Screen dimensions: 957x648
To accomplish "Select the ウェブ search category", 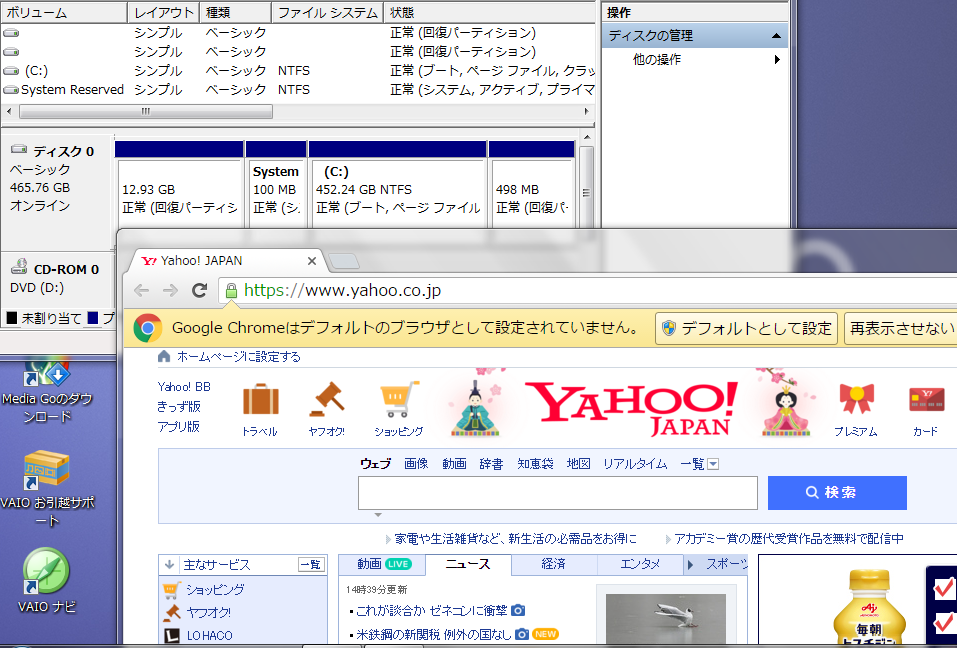I will (x=375, y=464).
